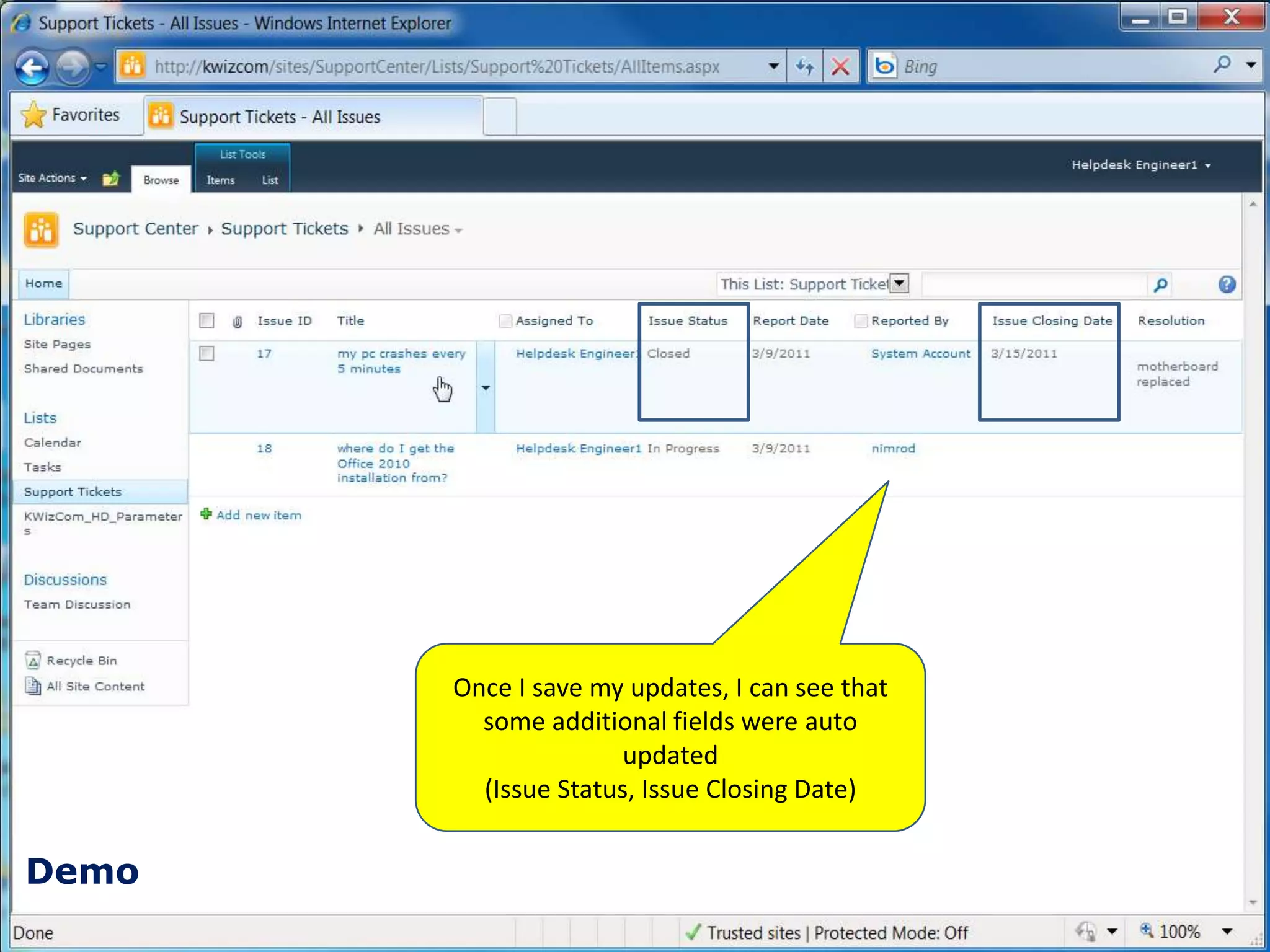Viewport: 1270px width, 952px height.
Task: Open the Site Actions menu
Action: tap(53, 178)
